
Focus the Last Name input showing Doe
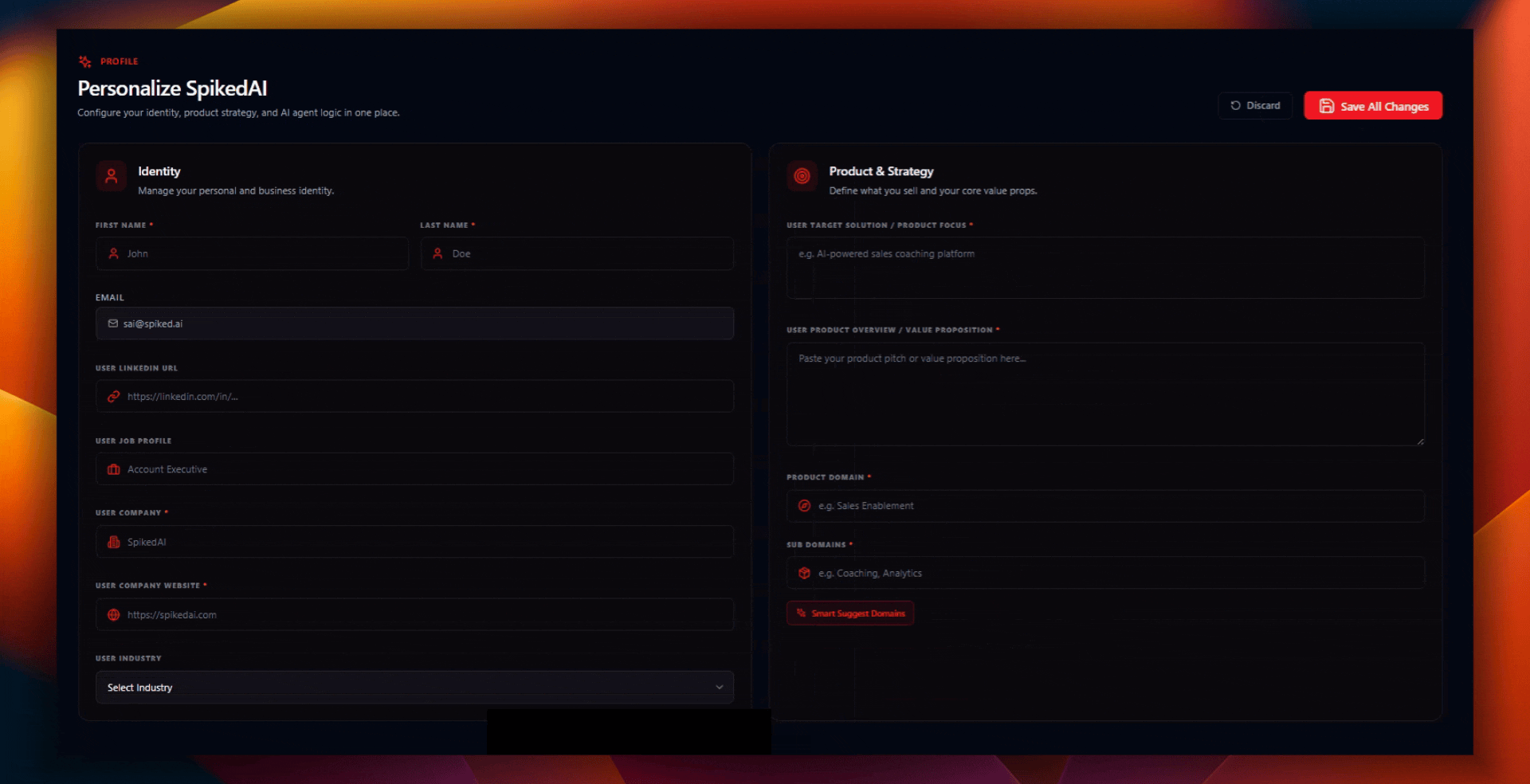pos(577,253)
